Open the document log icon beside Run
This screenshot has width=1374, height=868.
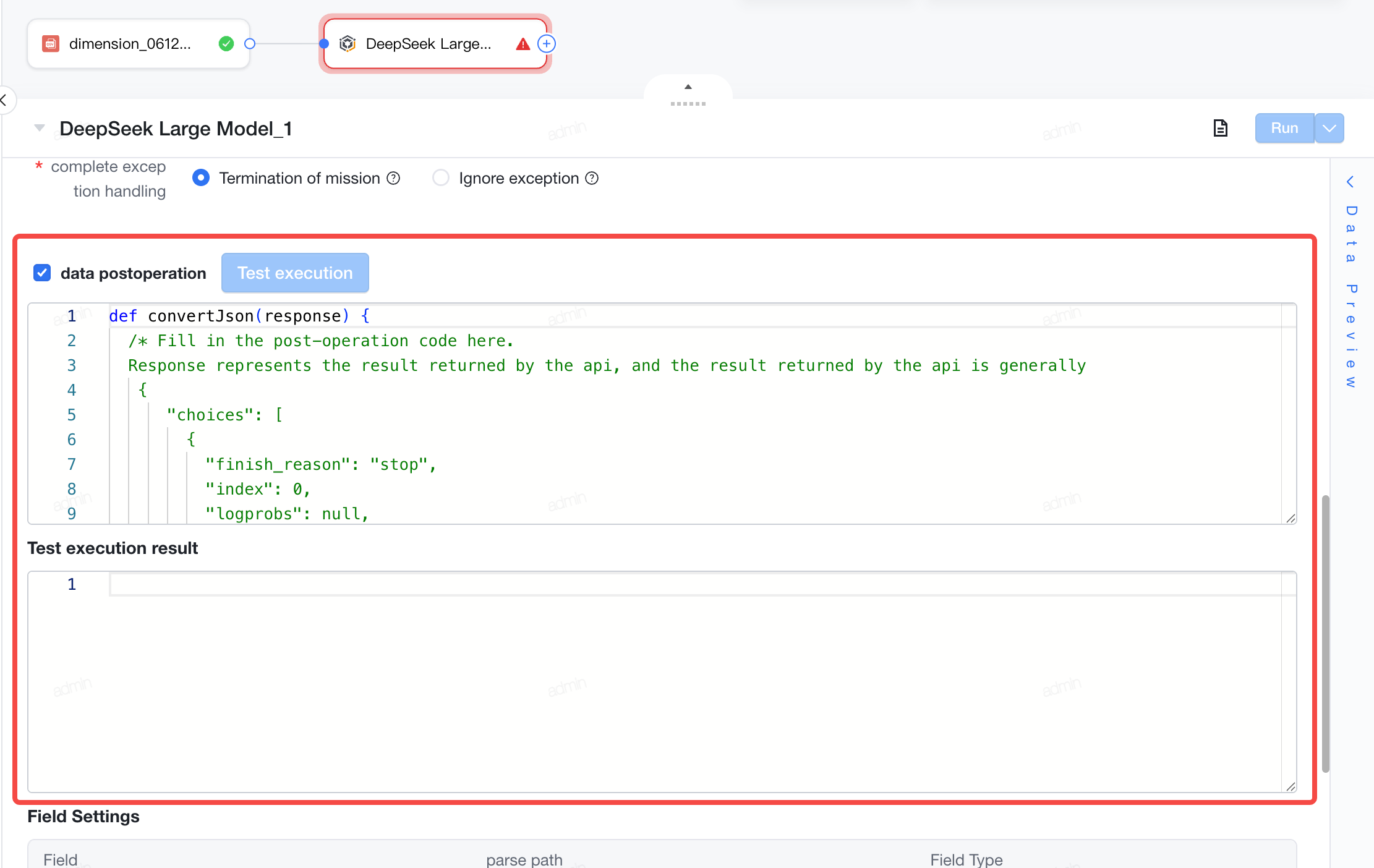click(1220, 128)
